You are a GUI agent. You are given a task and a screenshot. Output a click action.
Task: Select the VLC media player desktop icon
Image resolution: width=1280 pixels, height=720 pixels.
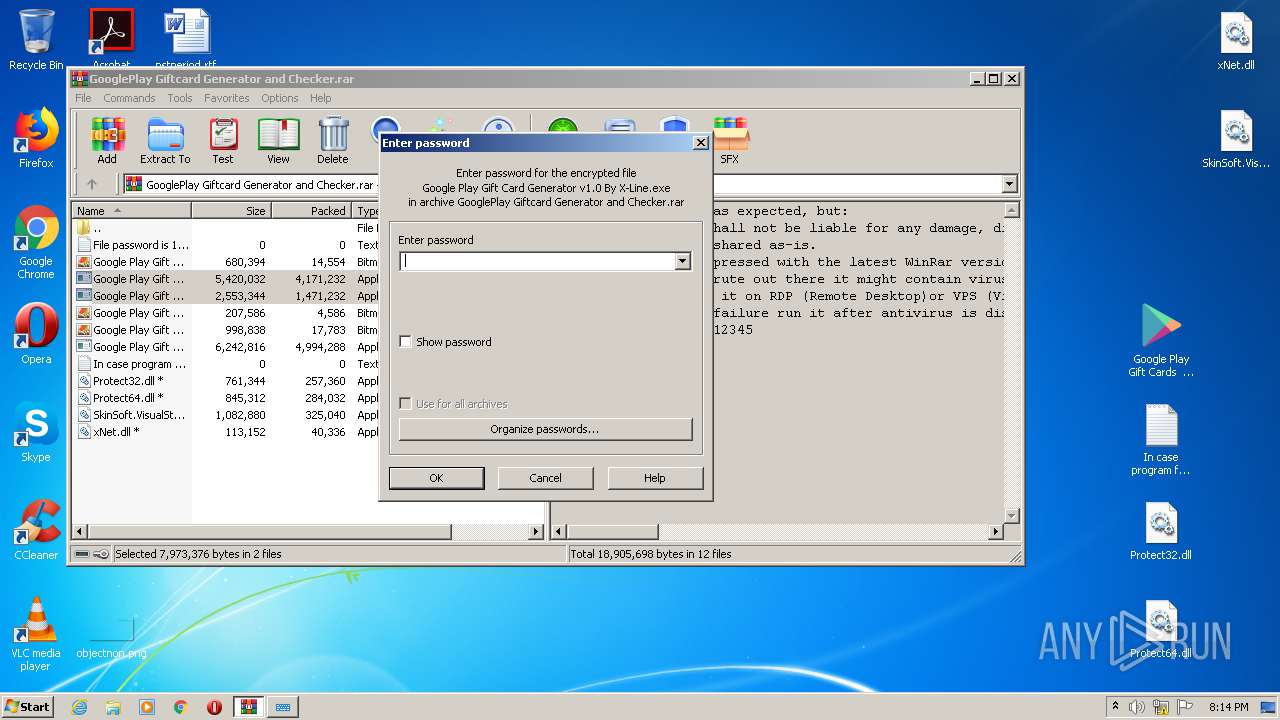click(x=36, y=634)
